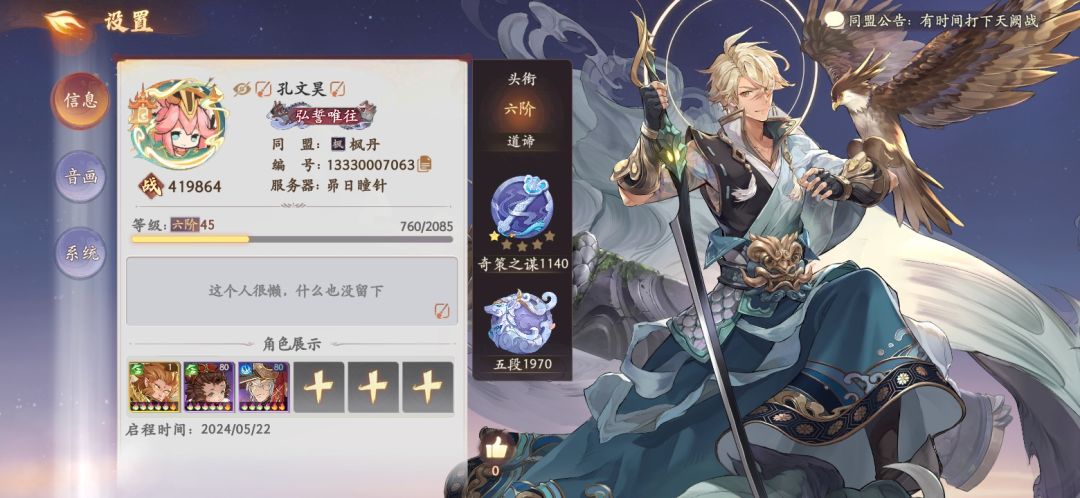Switch to the 信息 tab
The width and height of the screenshot is (1080, 498).
click(81, 101)
